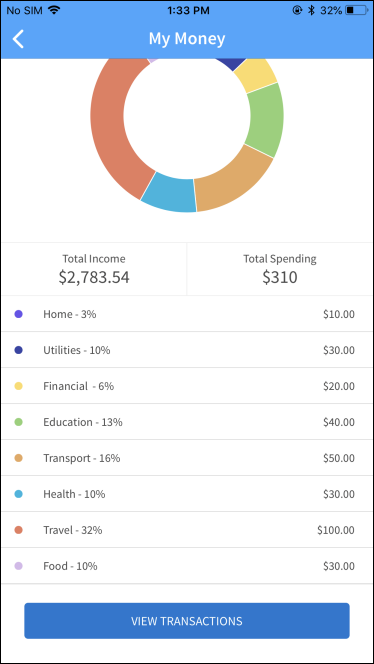Select the Health color dot
Screen dimensions: 374x664
click(19, 494)
